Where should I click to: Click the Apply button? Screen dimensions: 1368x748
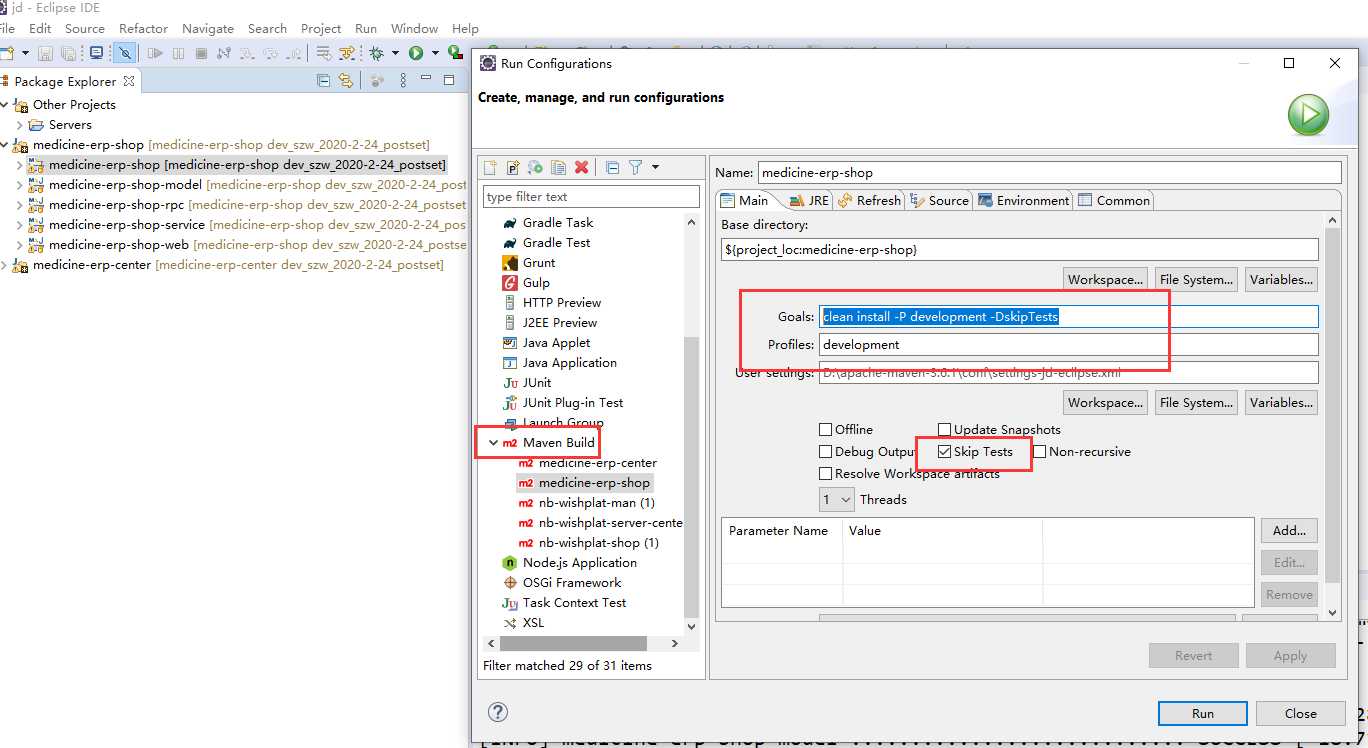1290,656
